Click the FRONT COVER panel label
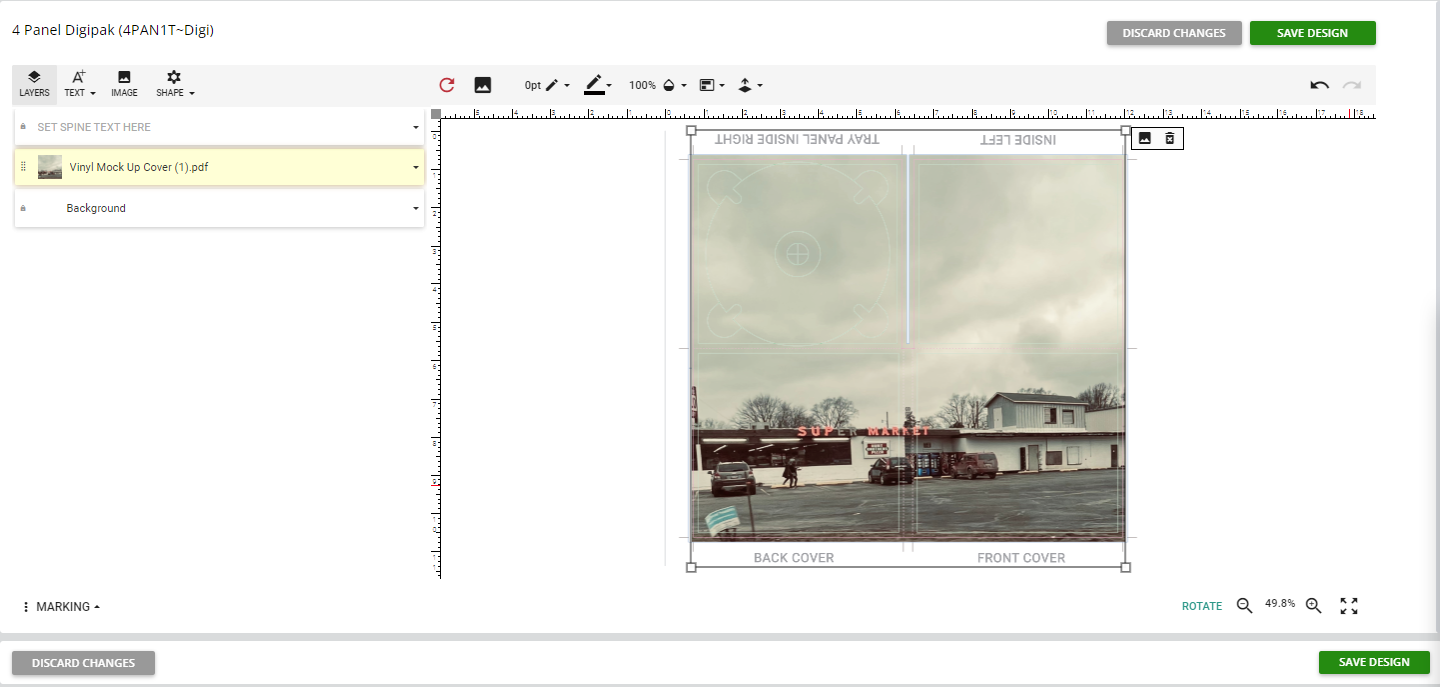This screenshot has height=687, width=1440. (x=1021, y=558)
